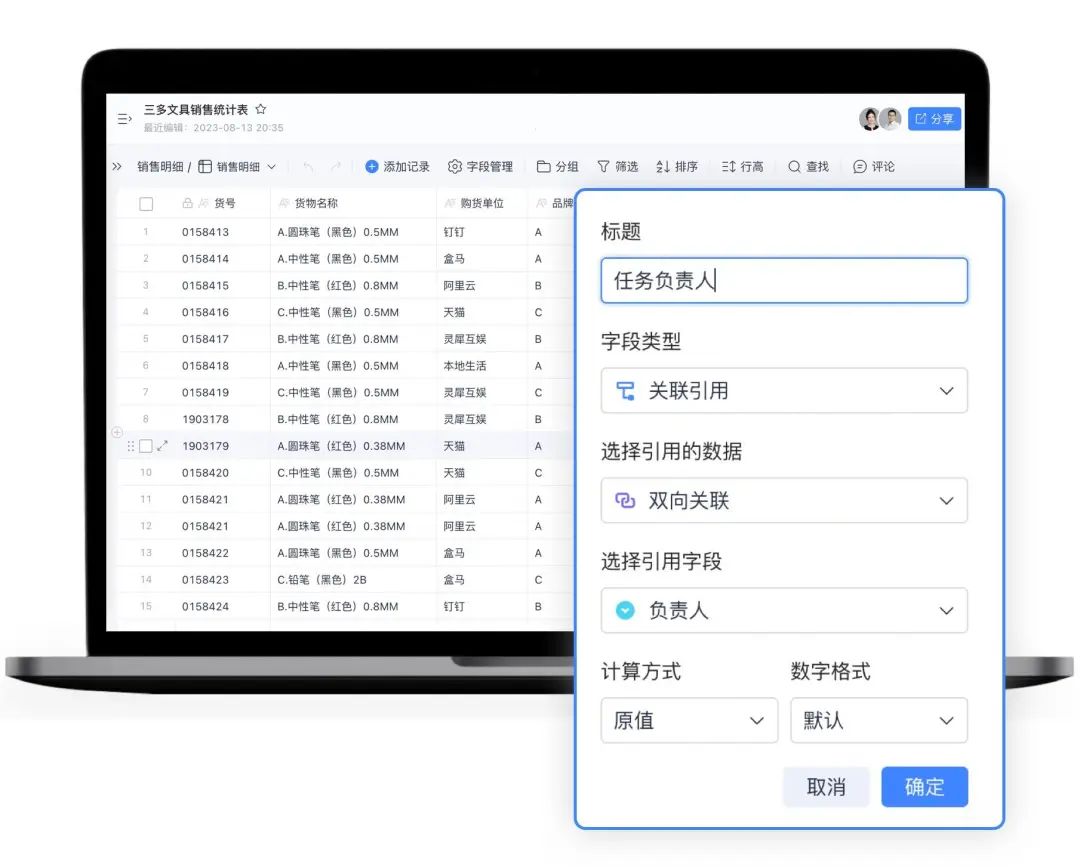Click the 查找 search magnifier
Image resolution: width=1080 pixels, height=867 pixels.
coord(794,167)
